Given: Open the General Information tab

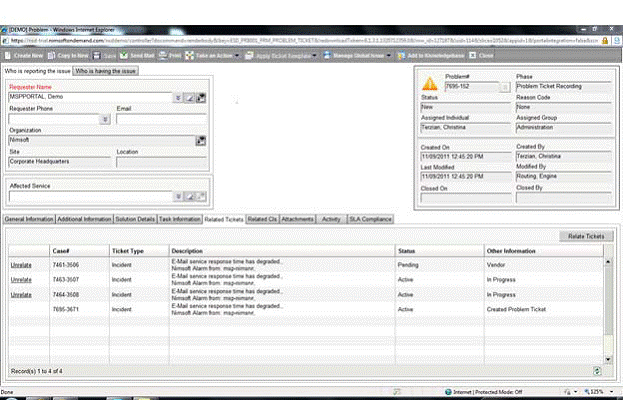Looking at the screenshot, I should click(29, 219).
